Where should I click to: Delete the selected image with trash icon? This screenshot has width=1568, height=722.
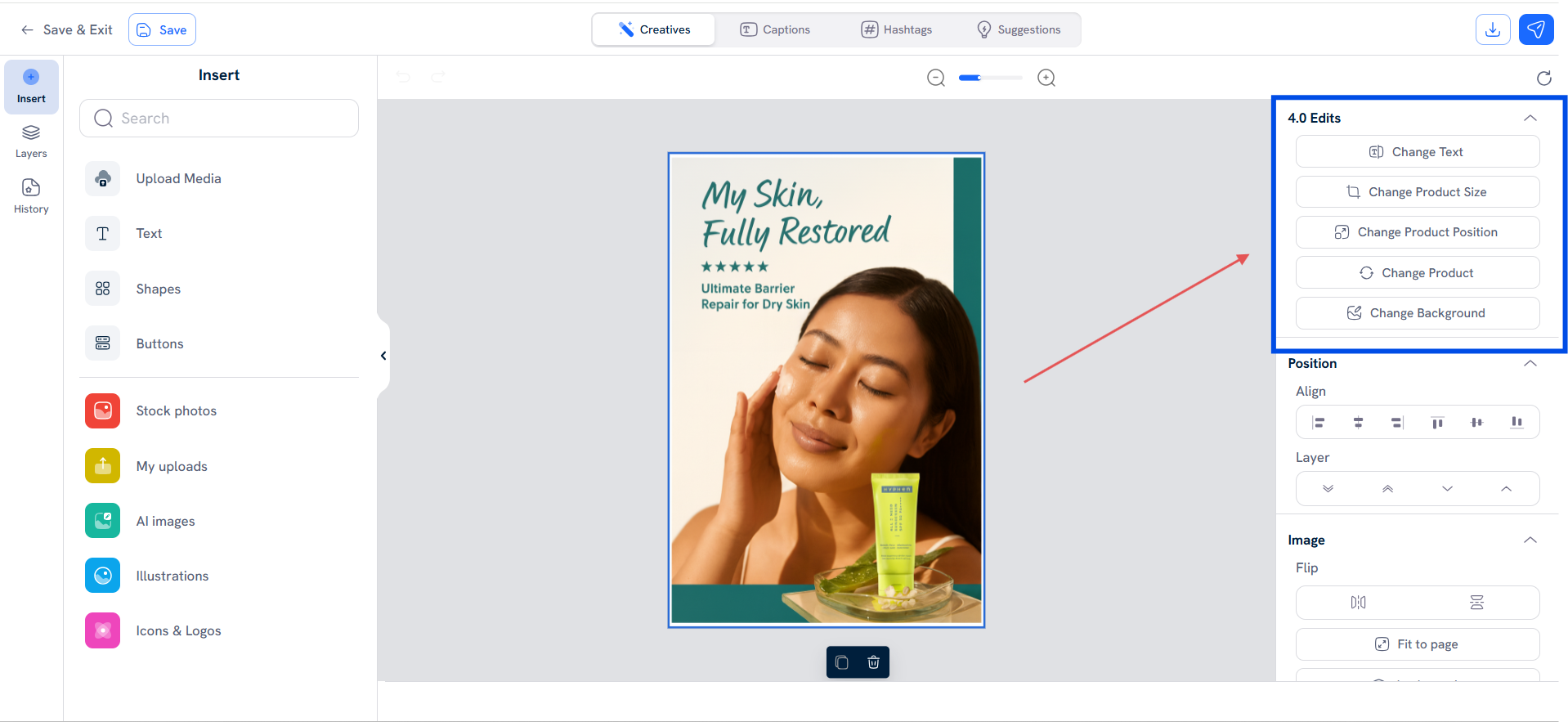873,662
